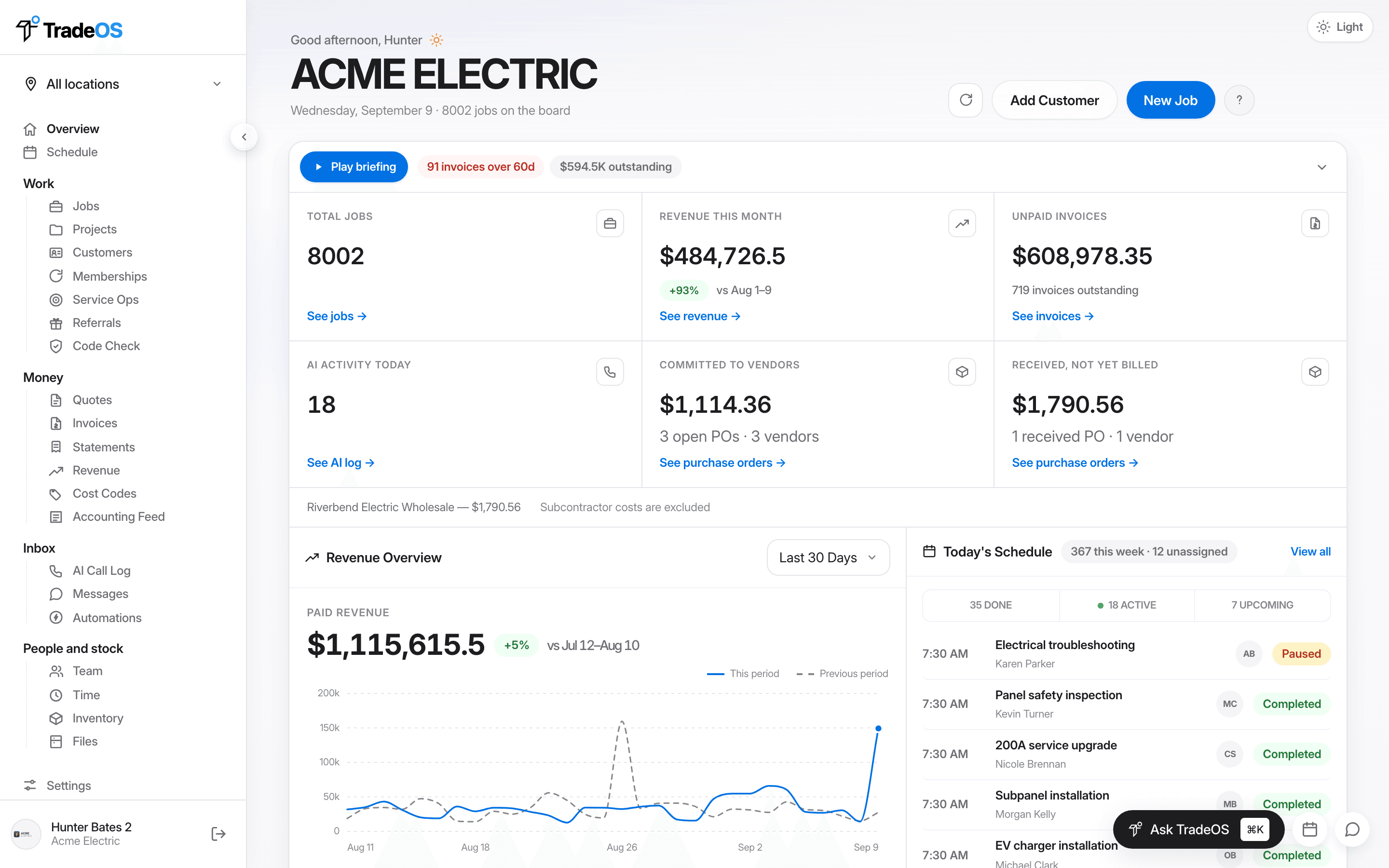
Task: Open Memberships in the sidebar
Action: pyautogui.click(x=98, y=276)
